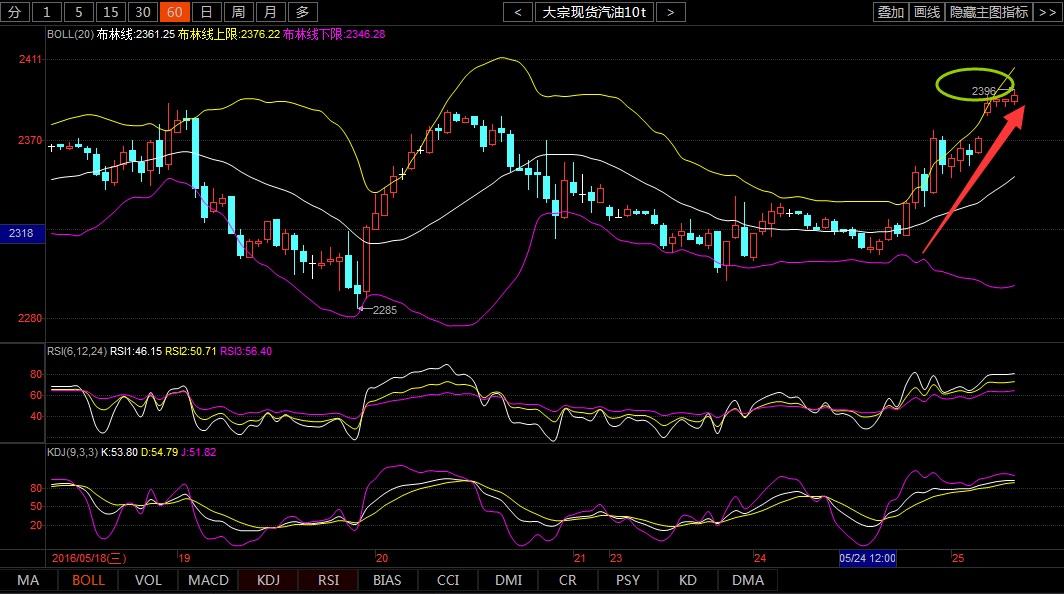Expand more tools with double-arrow button
Image resolution: width=1064 pixels, height=594 pixels.
click(x=1048, y=12)
